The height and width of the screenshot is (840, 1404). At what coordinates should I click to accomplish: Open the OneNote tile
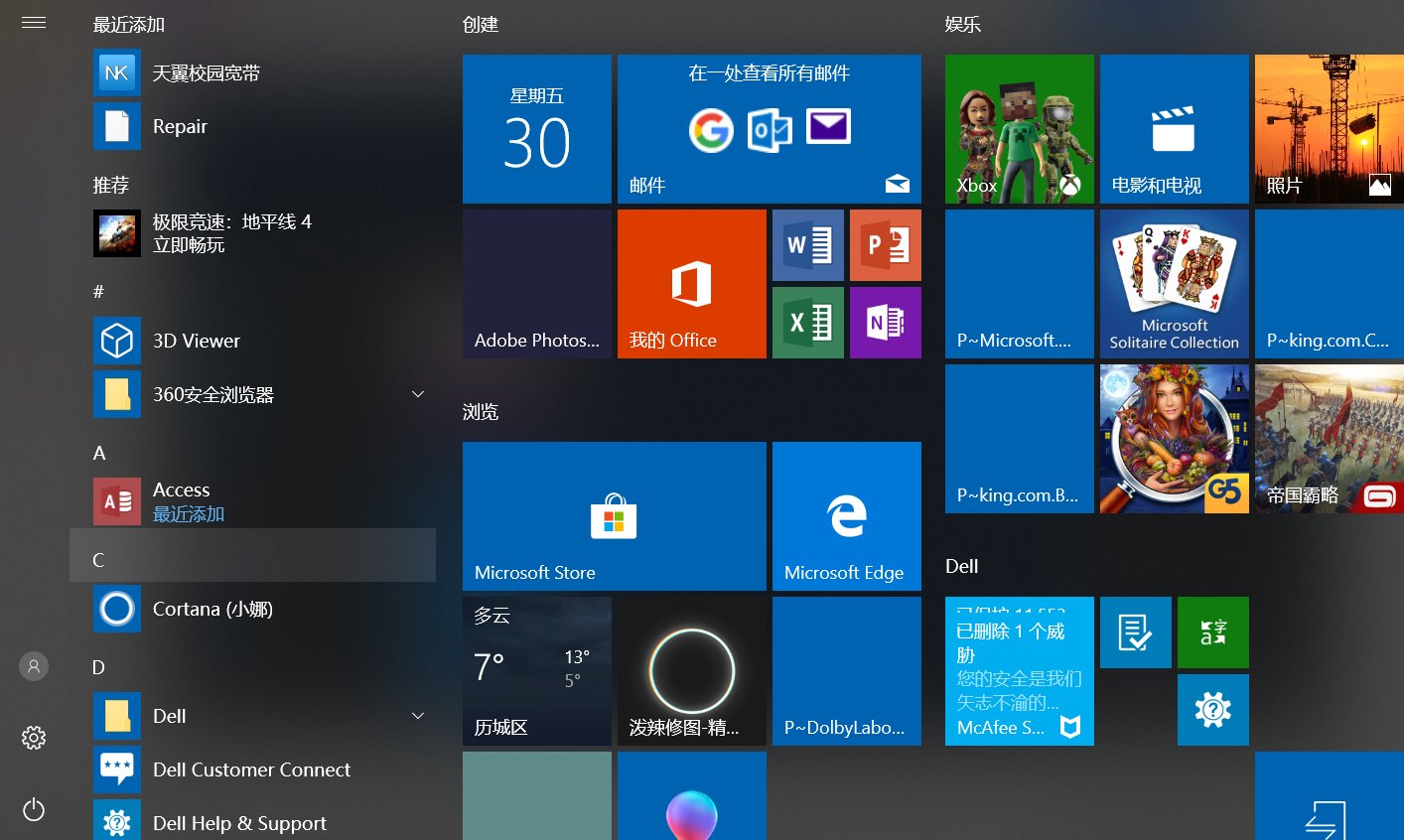click(x=885, y=322)
